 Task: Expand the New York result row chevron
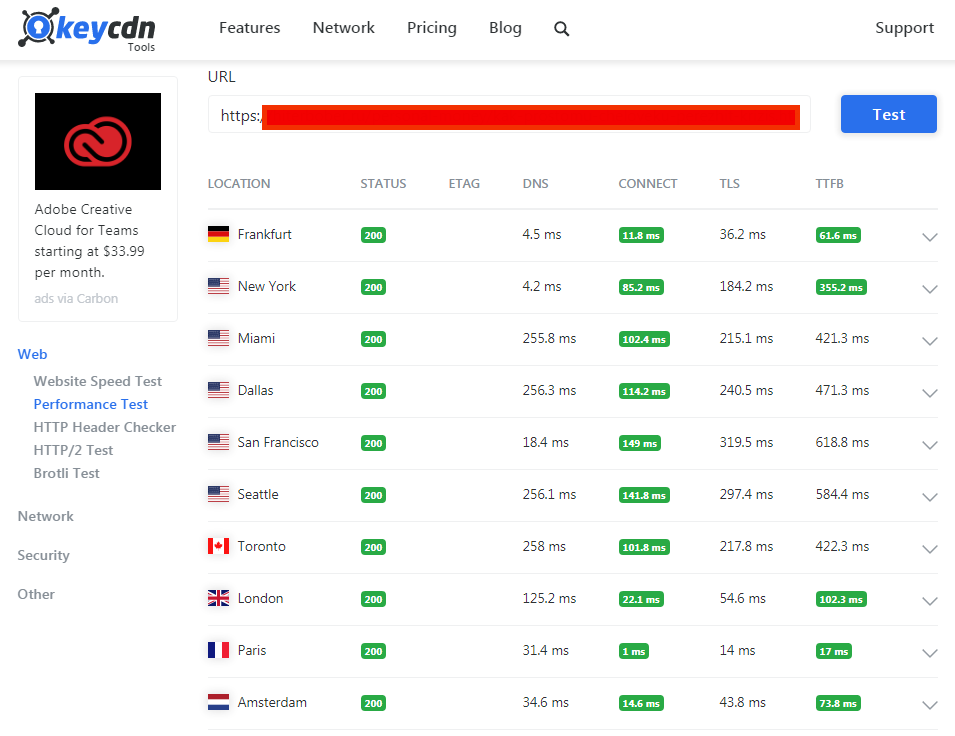point(929,289)
